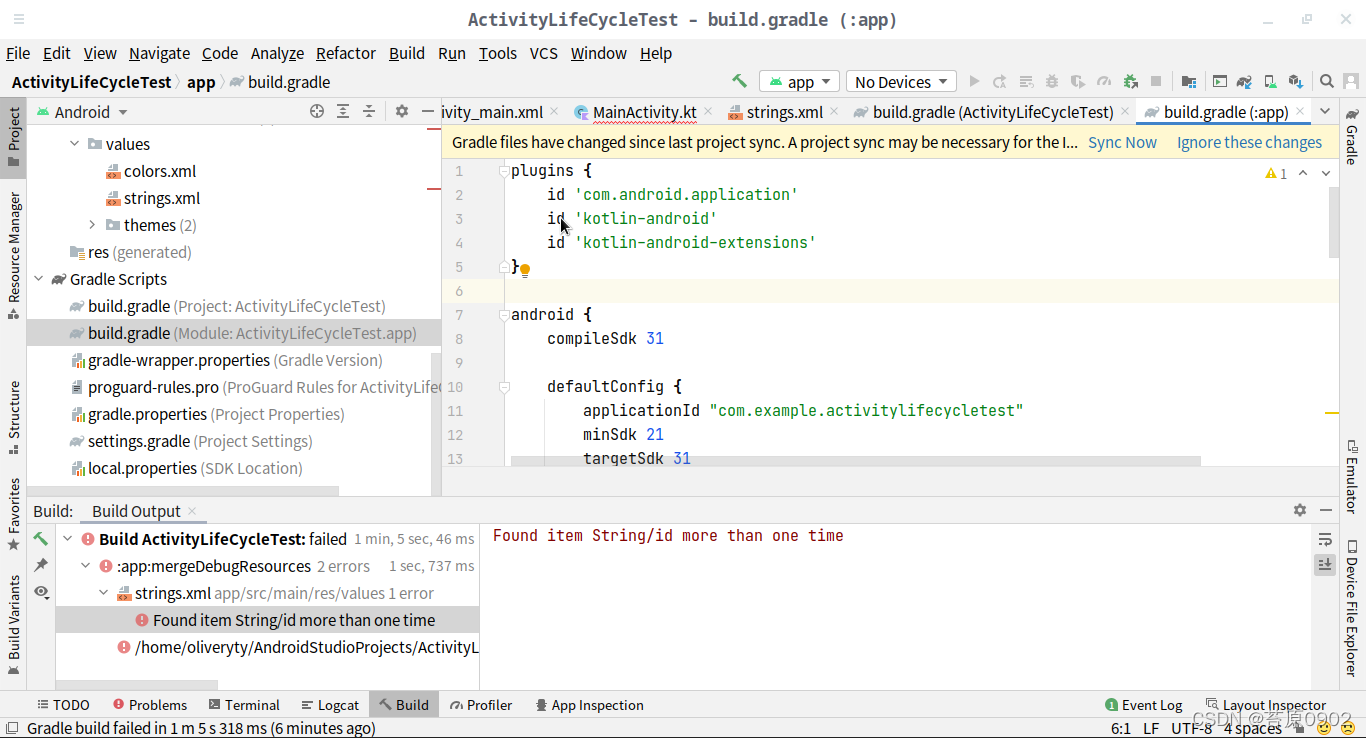
Task: Click the Sync Now link
Action: (x=1122, y=142)
